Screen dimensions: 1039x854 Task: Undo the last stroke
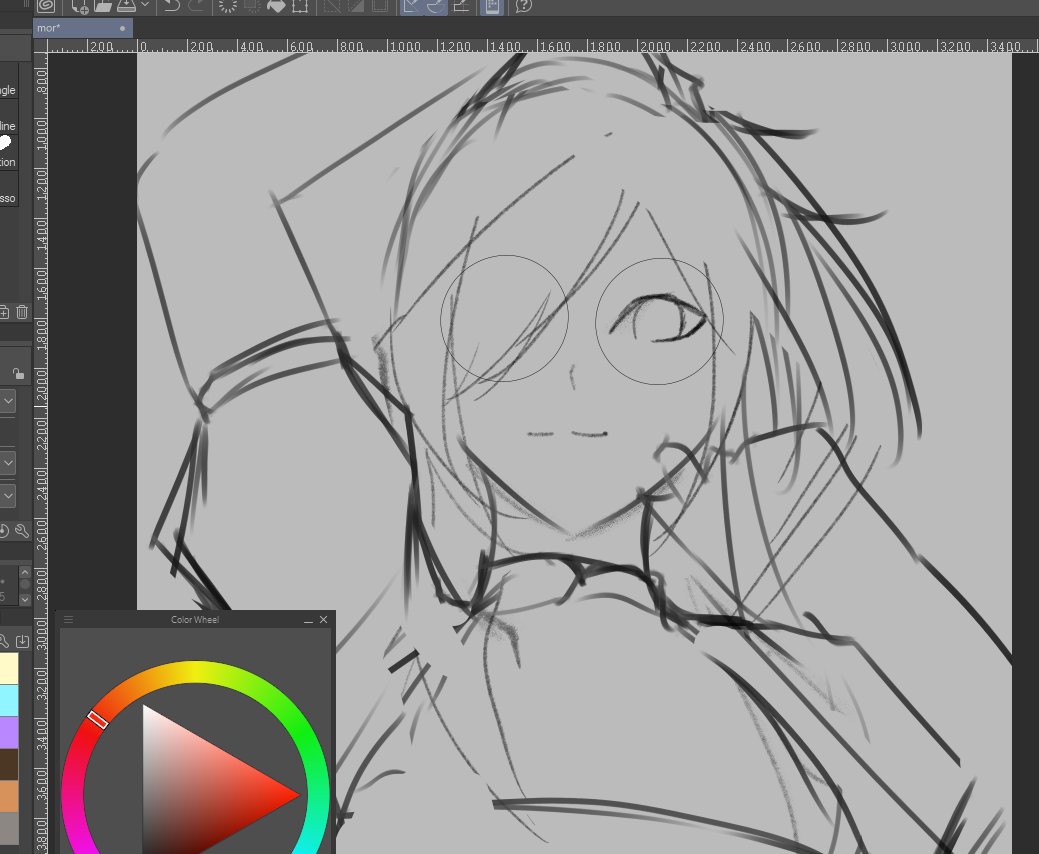172,6
